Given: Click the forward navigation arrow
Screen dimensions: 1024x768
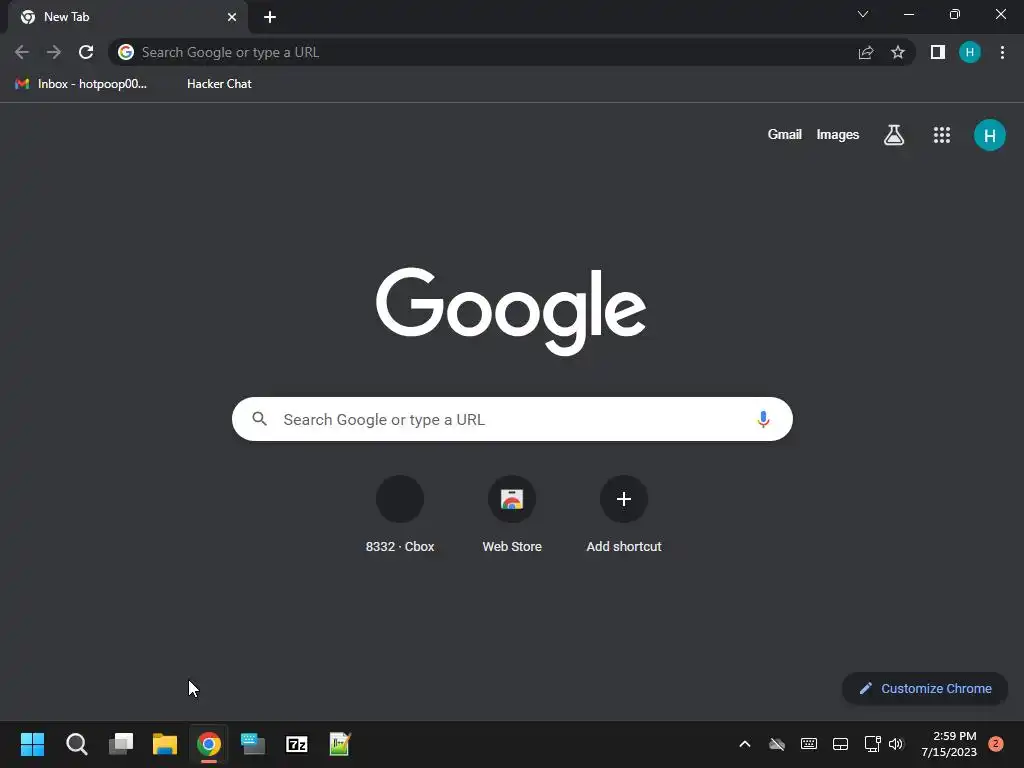Looking at the screenshot, I should 54,52.
